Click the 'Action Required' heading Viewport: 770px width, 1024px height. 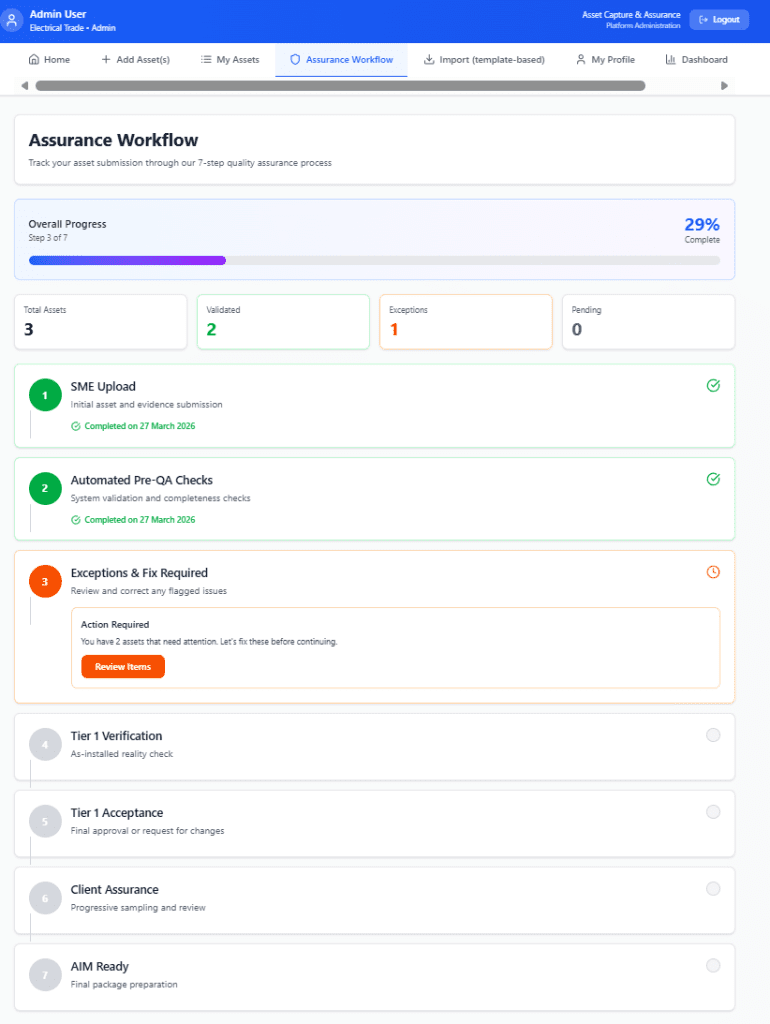tap(115, 624)
